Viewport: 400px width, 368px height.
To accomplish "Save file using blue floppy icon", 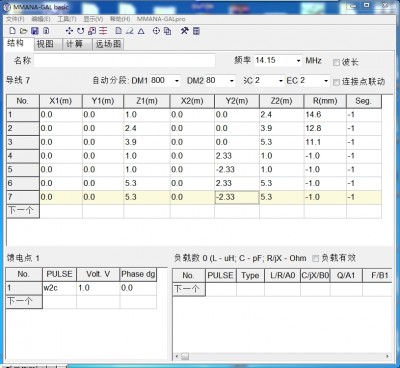I will pos(35,31).
